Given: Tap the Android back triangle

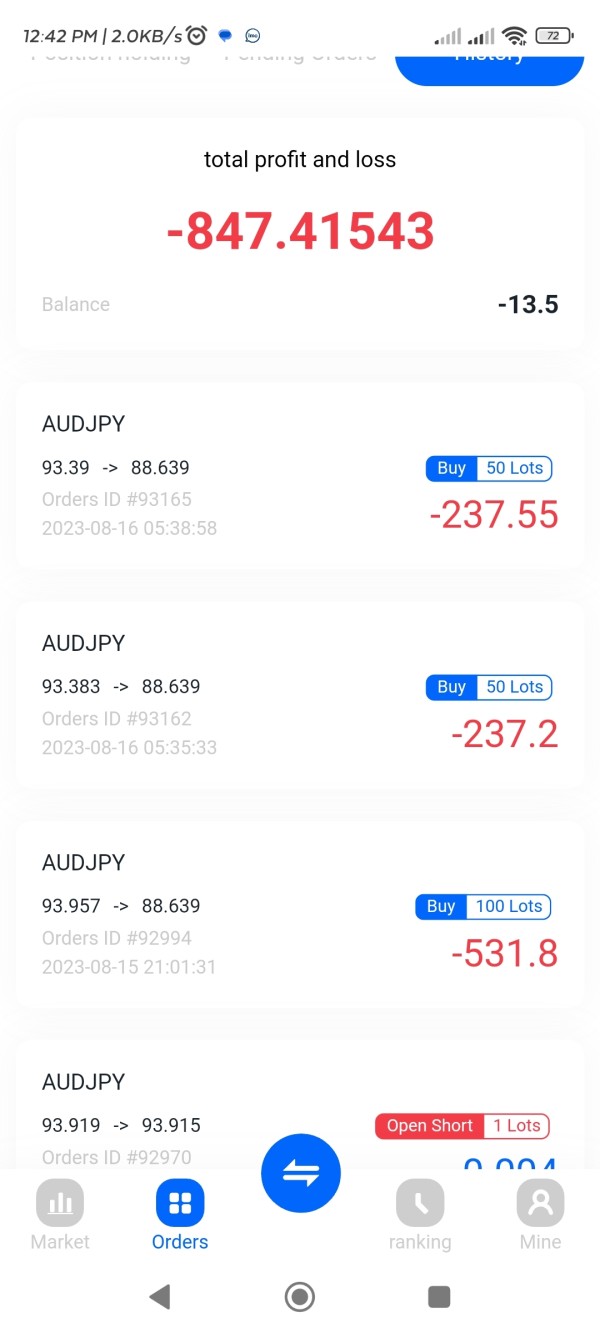Looking at the screenshot, I should pos(159,1297).
